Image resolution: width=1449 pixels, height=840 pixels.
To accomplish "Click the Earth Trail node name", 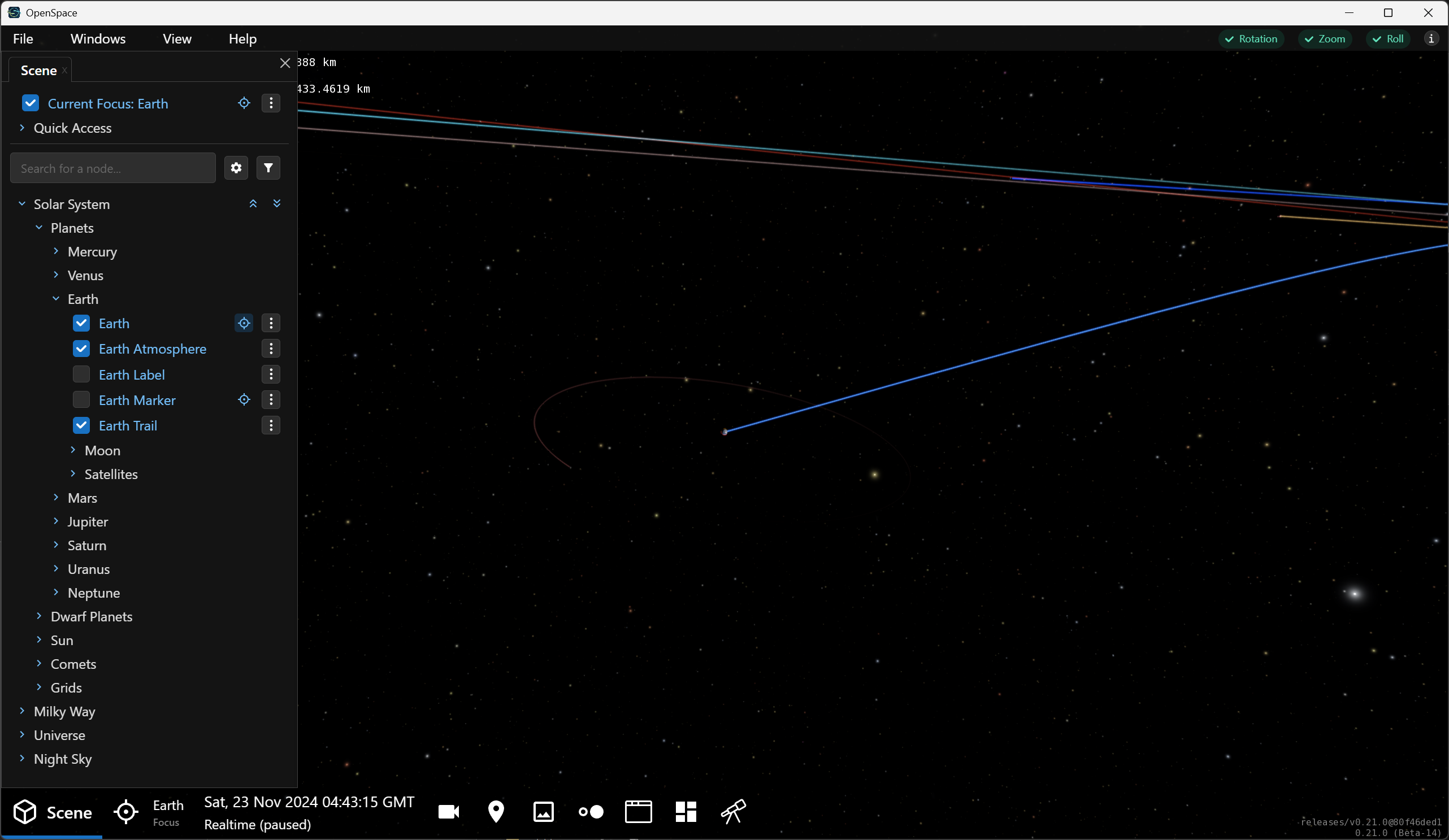I will pyautogui.click(x=128, y=426).
